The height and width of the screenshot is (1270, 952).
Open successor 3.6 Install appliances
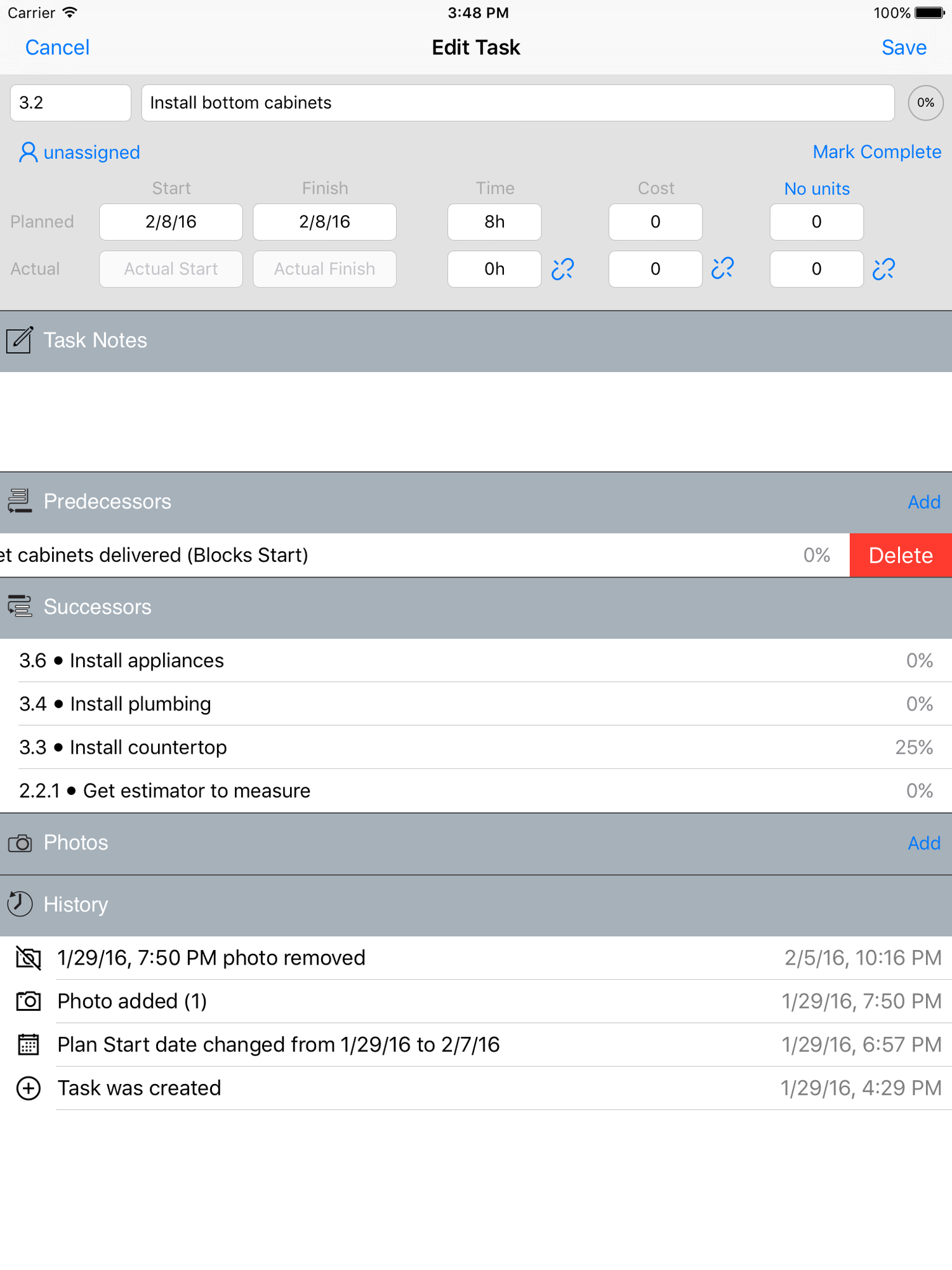click(476, 660)
